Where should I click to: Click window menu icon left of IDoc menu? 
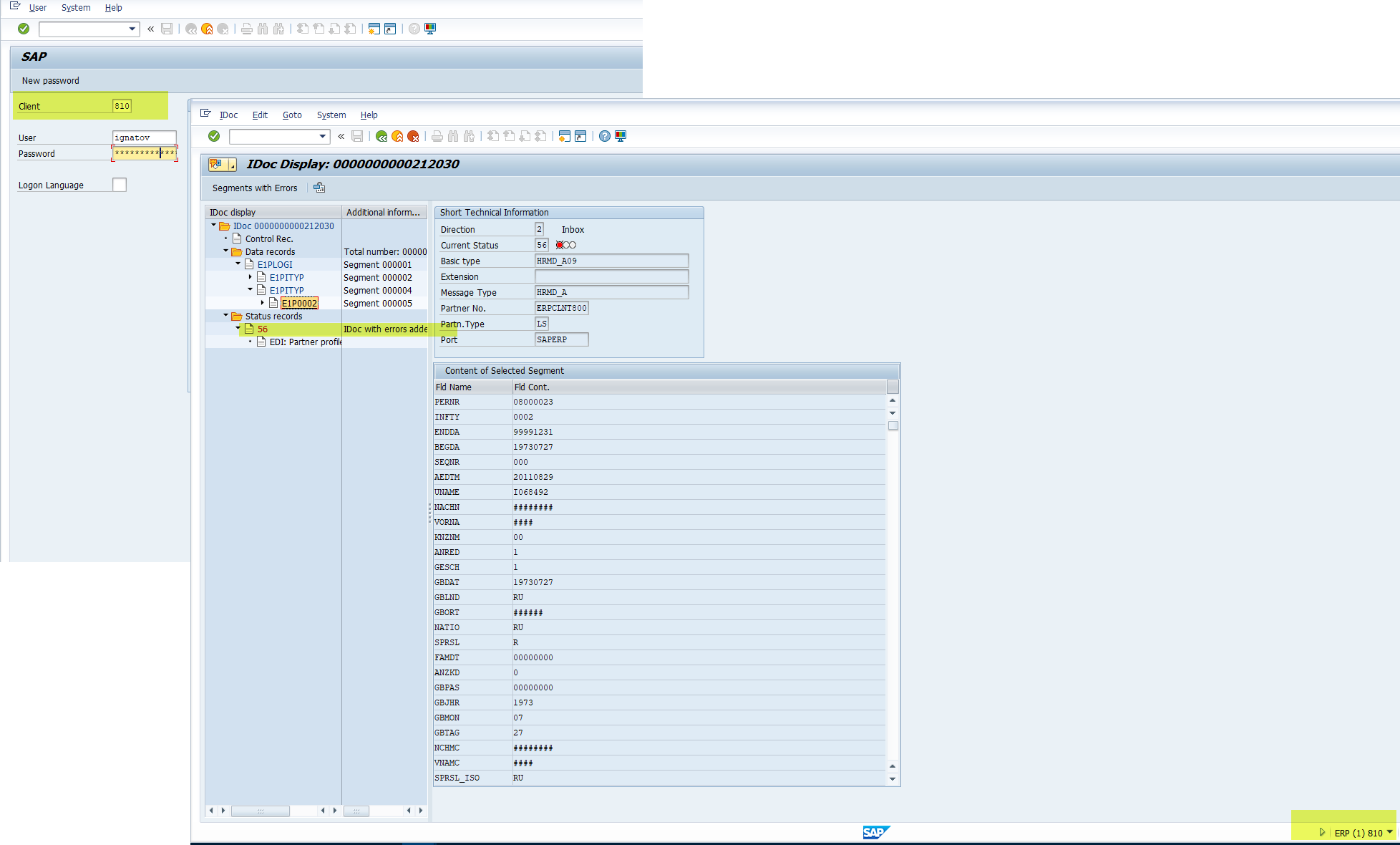(205, 114)
